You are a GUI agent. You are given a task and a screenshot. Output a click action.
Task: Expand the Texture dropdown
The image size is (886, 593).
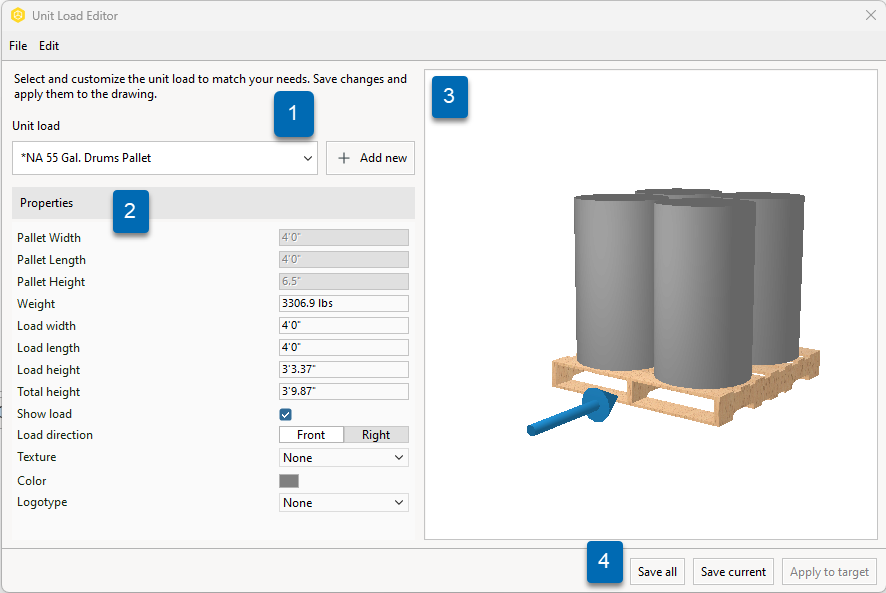tap(344, 457)
